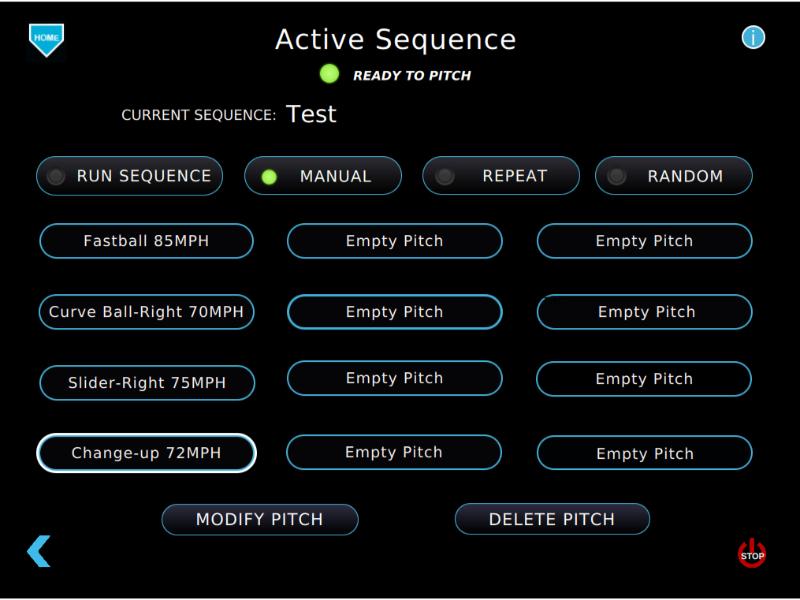This screenshot has width=800, height=600.
Task: Click bottom Empty Pitch in right column
Action: point(644,454)
